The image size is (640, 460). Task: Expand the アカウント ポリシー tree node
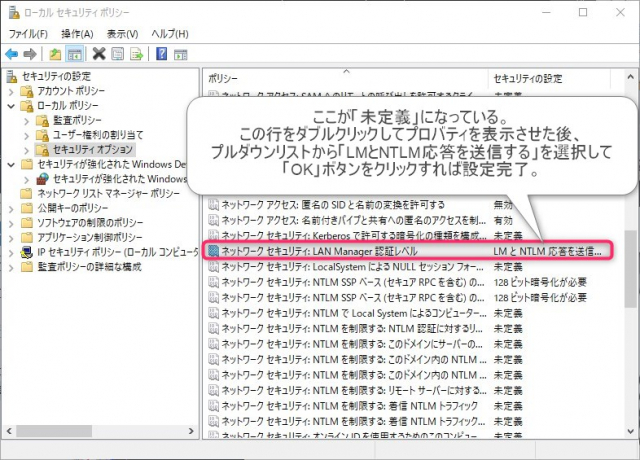(x=11, y=91)
